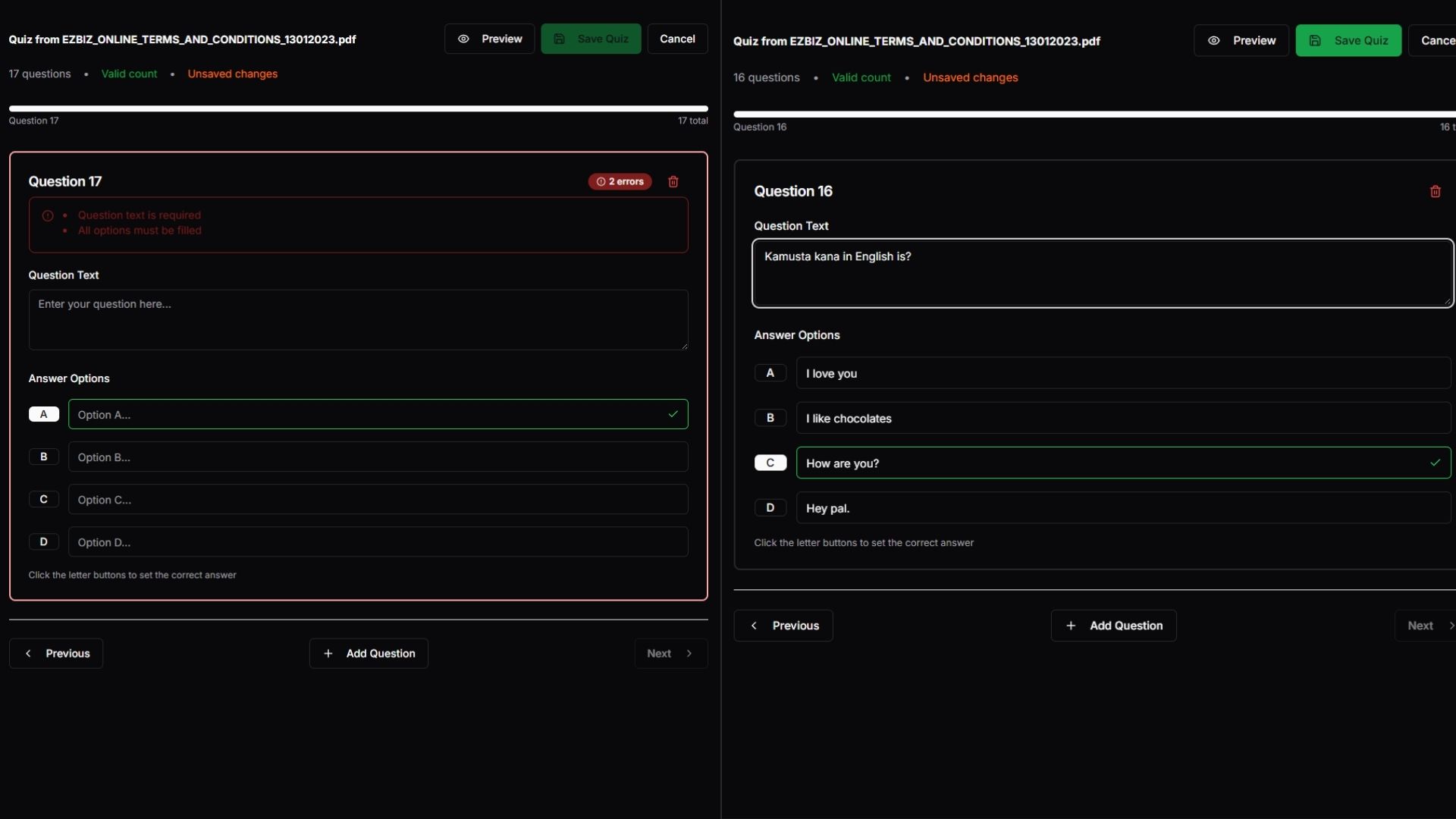Click the warning icon in the error message box
Viewport: 1456px width, 819px height.
pos(47,216)
